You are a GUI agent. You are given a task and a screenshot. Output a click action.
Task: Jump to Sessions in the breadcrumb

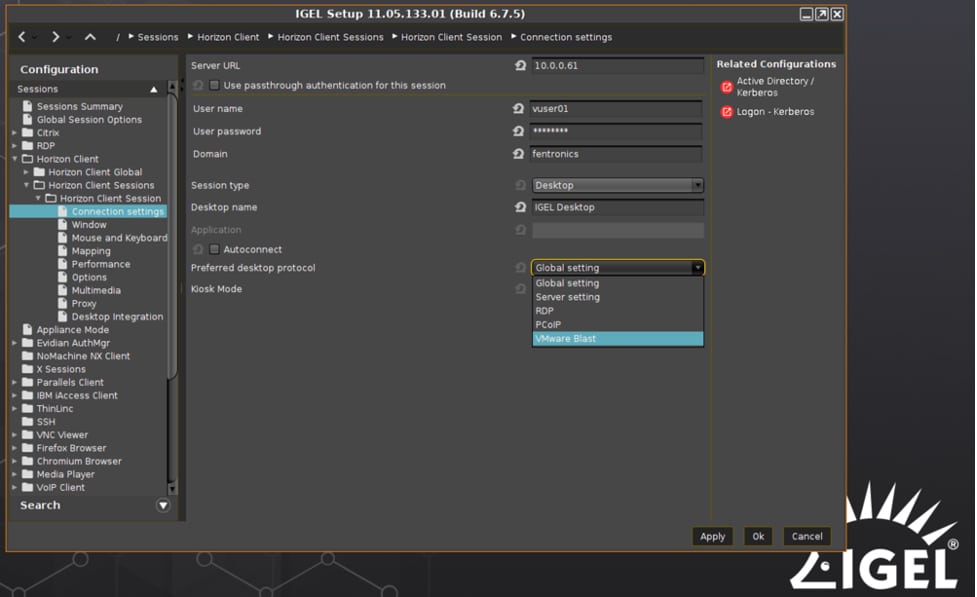click(158, 37)
